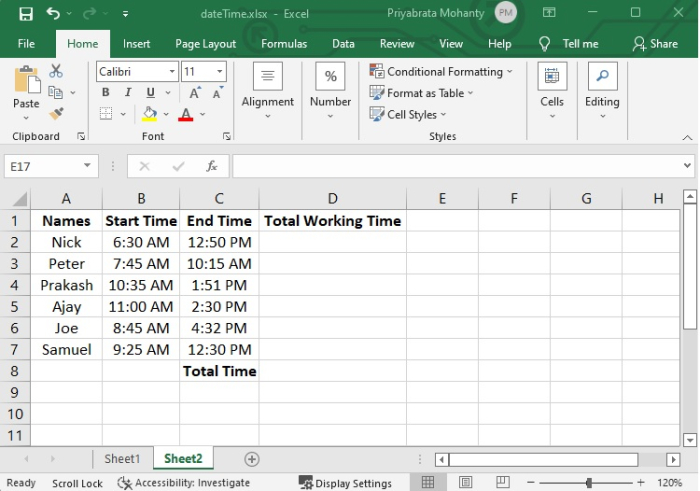Click Increase Font Size icon
Image resolution: width=700 pixels, height=491 pixels.
pos(195,93)
